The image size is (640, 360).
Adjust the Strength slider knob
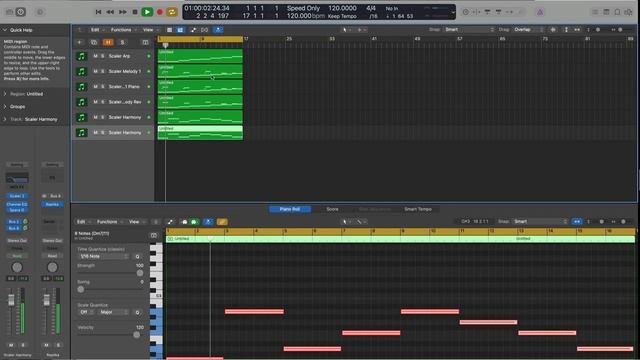pos(140,273)
